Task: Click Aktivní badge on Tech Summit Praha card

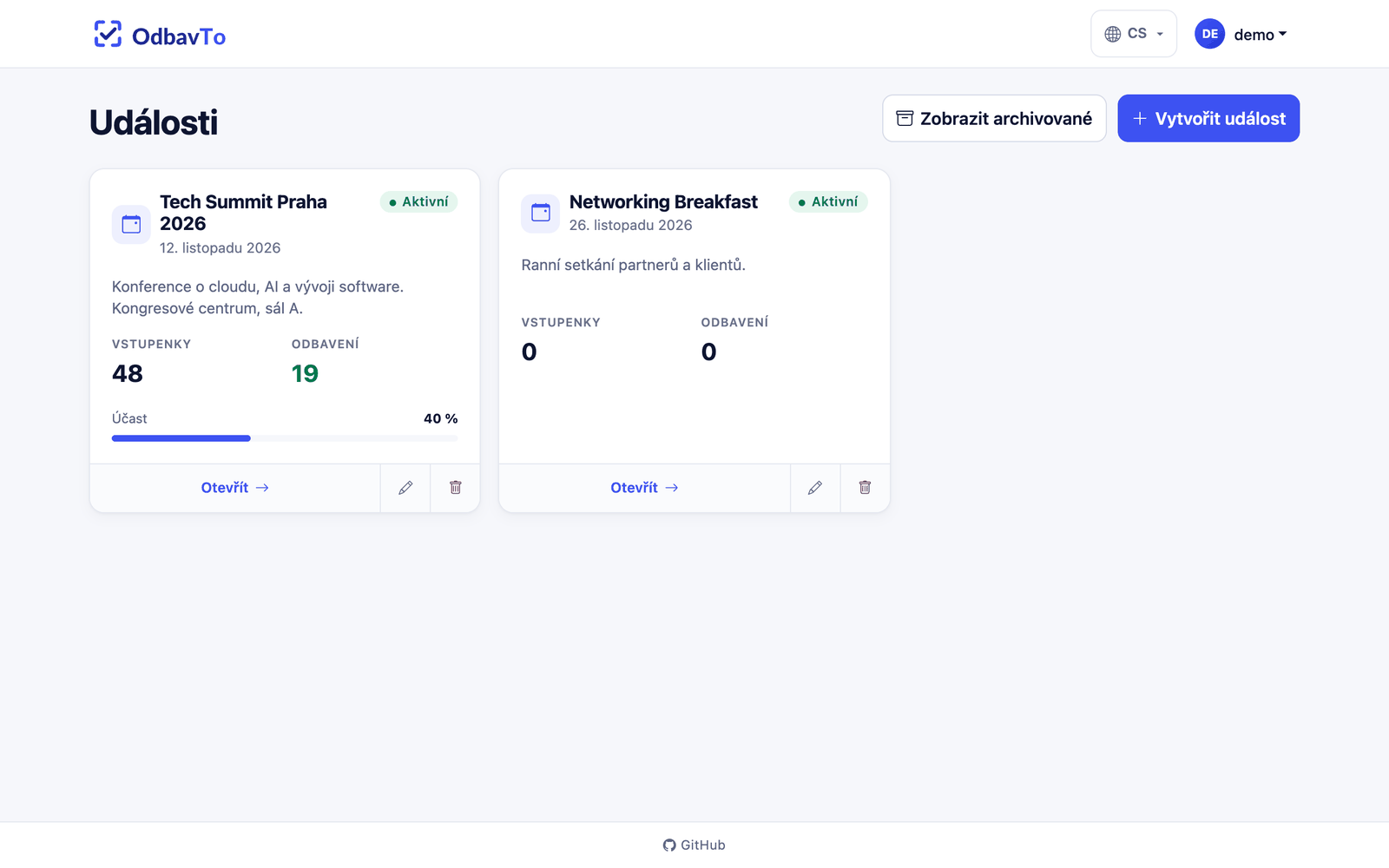Action: point(418,201)
